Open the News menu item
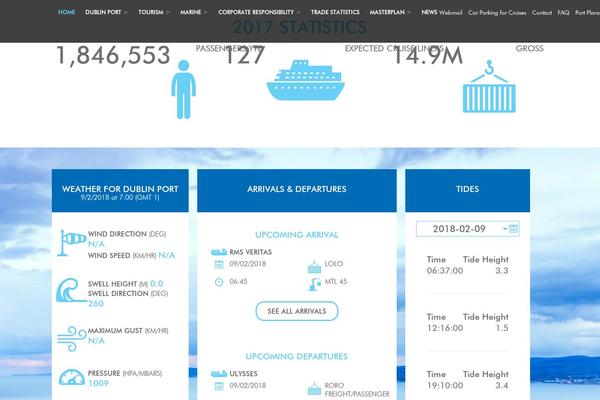The height and width of the screenshot is (400, 600). point(429,12)
